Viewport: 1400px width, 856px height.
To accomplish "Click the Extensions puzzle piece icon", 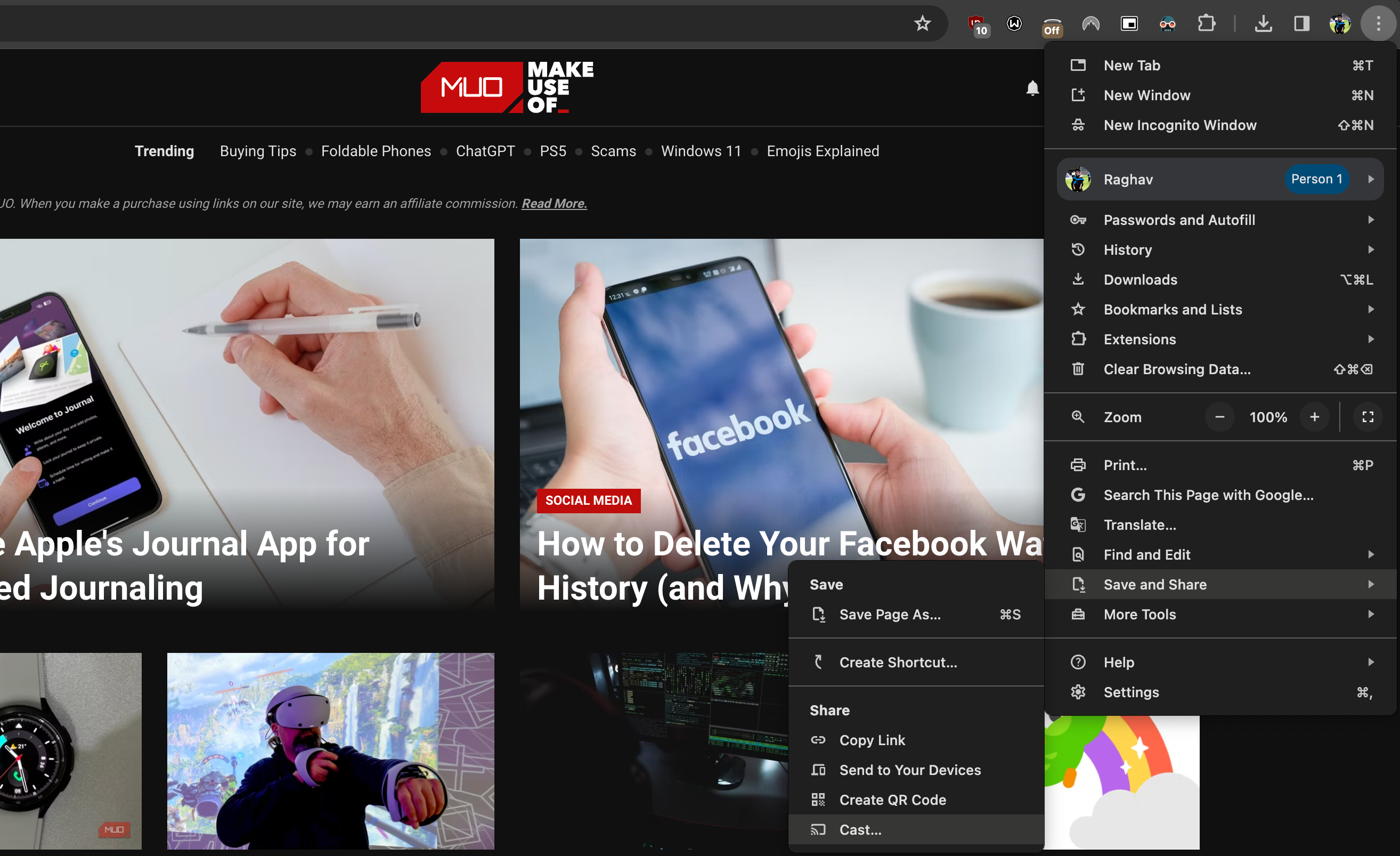I will (x=1207, y=24).
